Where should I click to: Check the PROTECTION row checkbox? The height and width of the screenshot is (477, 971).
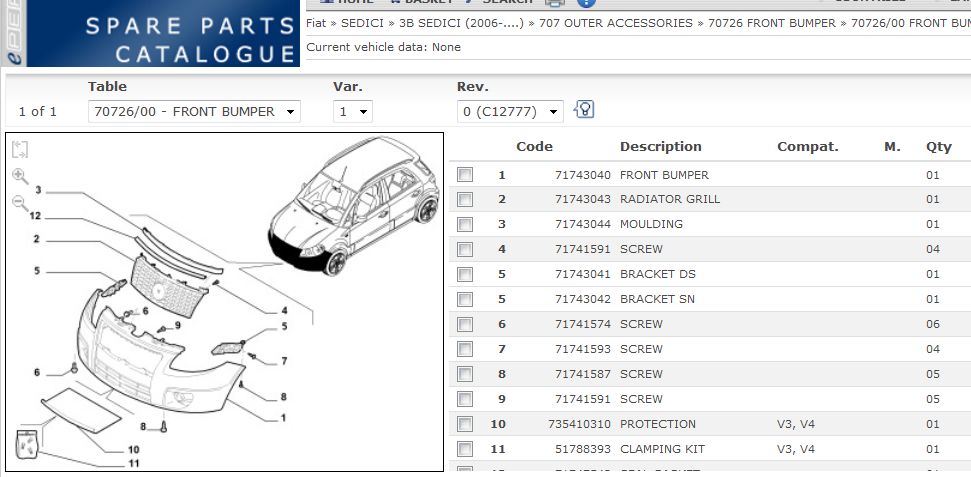pos(465,424)
